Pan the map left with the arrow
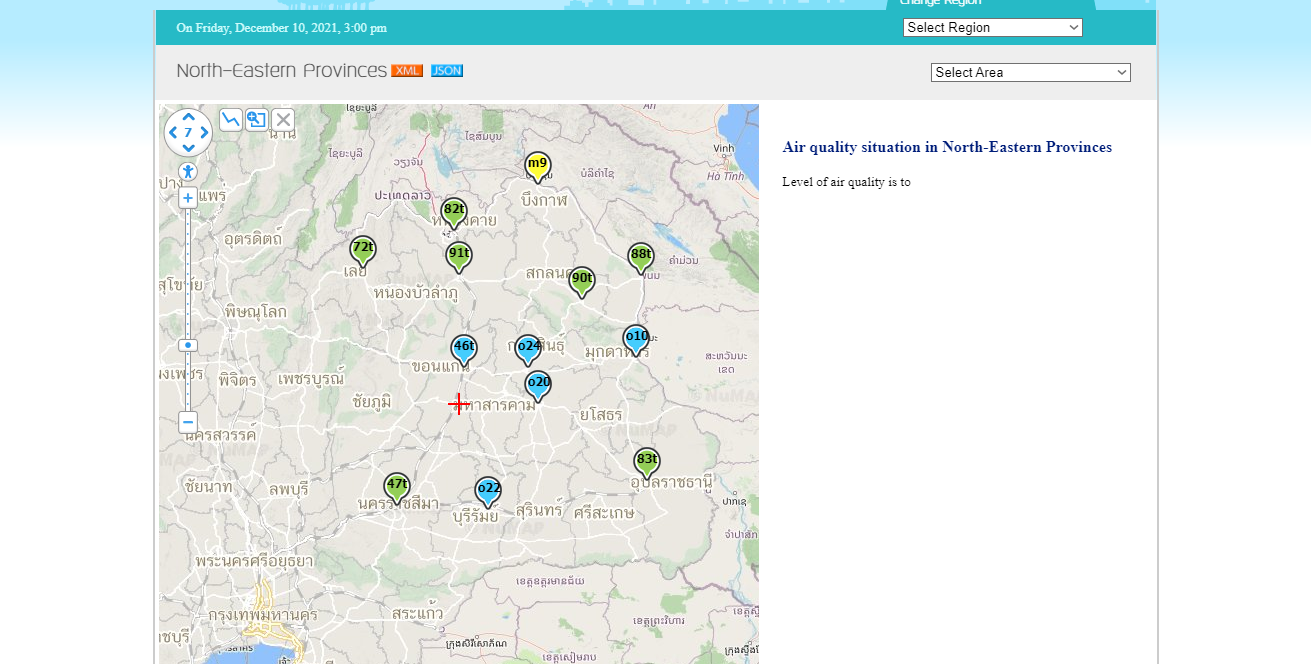Image resolution: width=1311 pixels, height=664 pixels. point(172,132)
